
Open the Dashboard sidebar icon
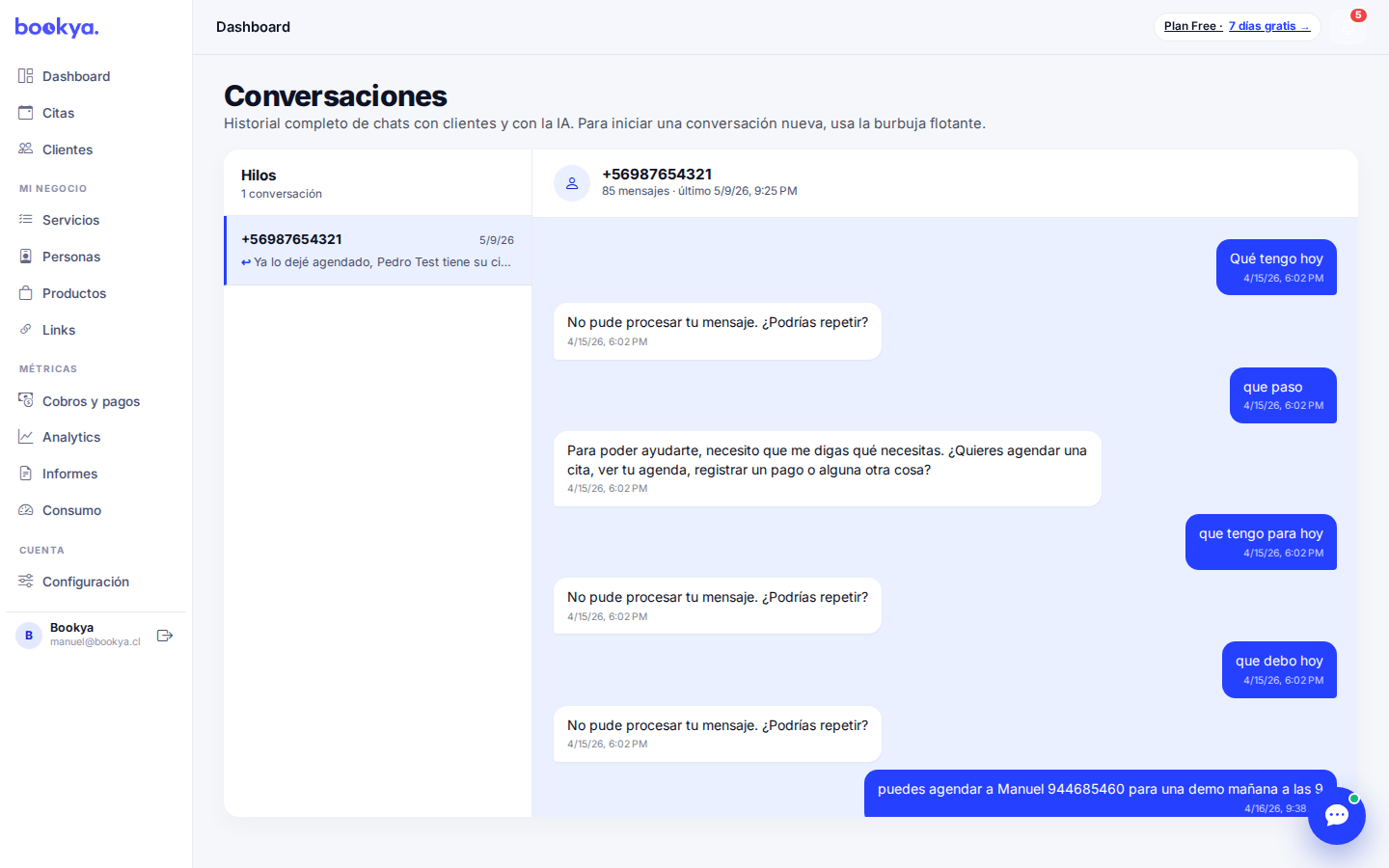26,76
